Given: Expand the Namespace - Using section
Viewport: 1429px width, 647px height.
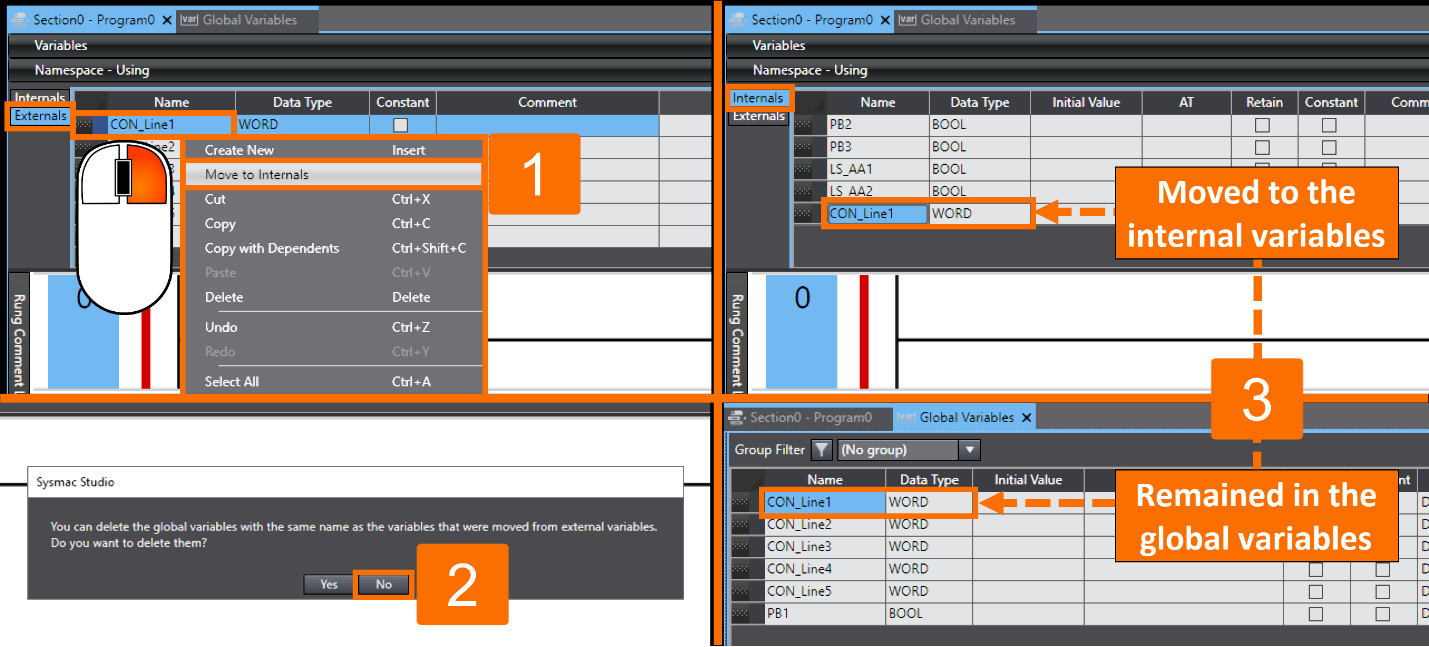Looking at the screenshot, I should [x=96, y=70].
